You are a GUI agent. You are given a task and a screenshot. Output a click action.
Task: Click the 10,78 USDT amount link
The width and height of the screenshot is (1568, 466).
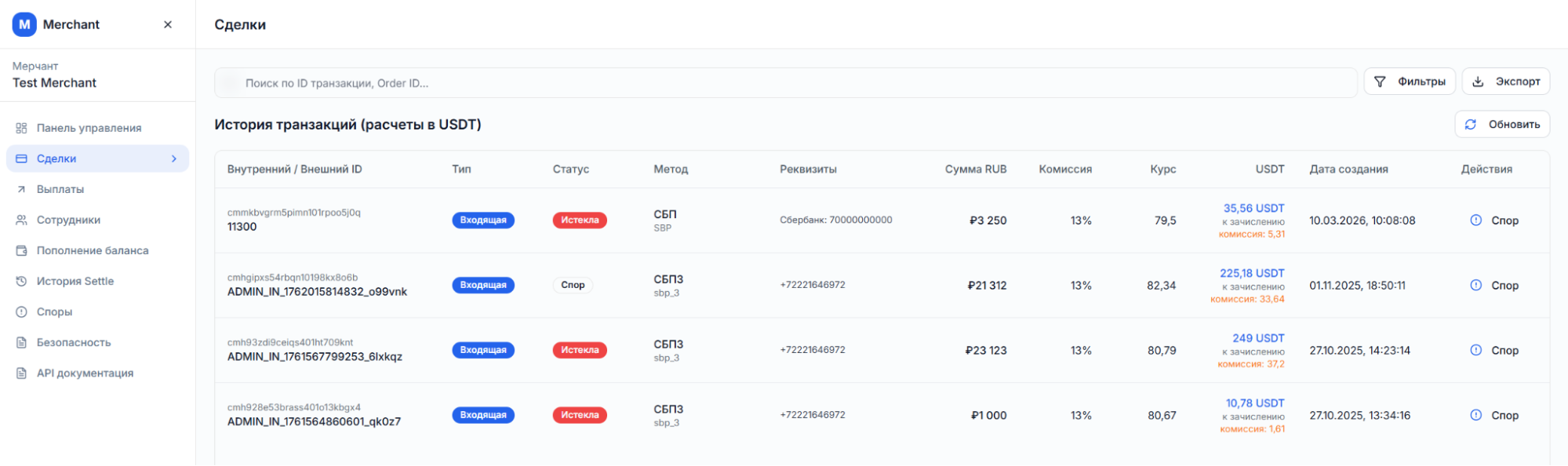pyautogui.click(x=1254, y=403)
